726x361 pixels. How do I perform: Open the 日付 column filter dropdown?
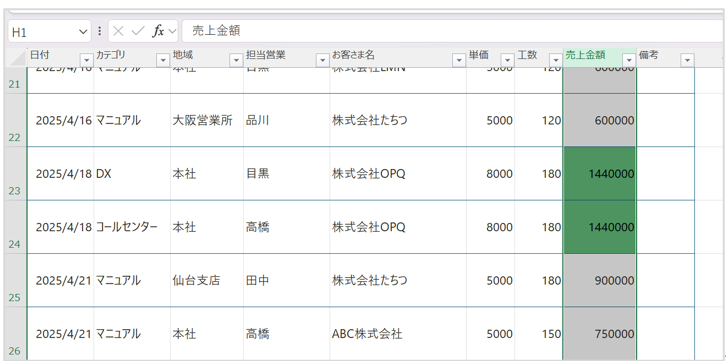[87, 60]
